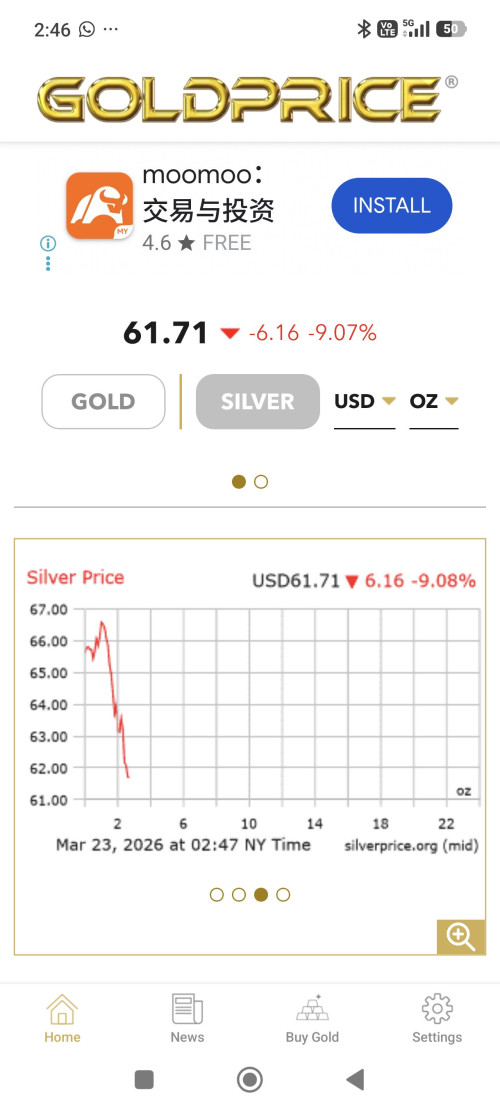
Task: Select the first chart page dot
Action: pyautogui.click(x=217, y=895)
